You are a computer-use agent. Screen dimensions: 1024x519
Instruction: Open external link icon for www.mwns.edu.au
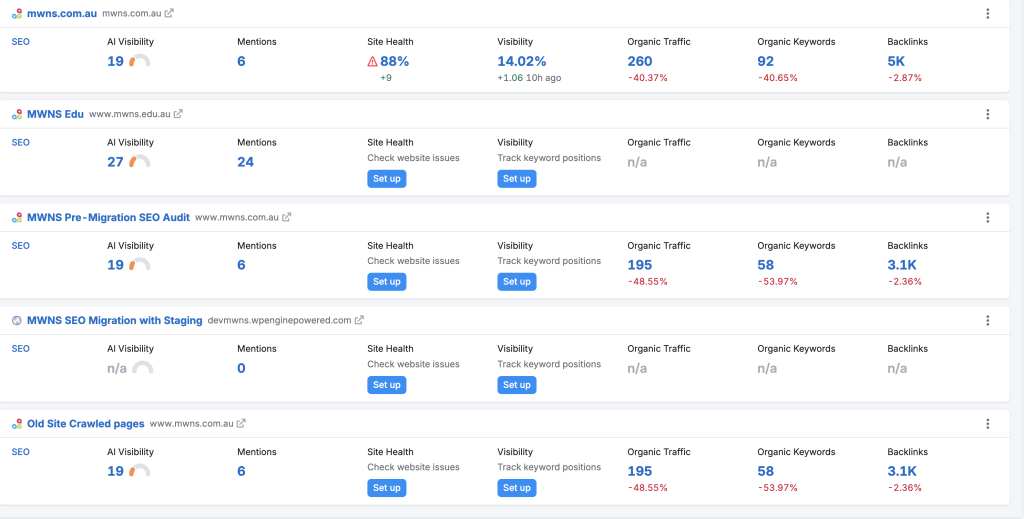click(179, 114)
